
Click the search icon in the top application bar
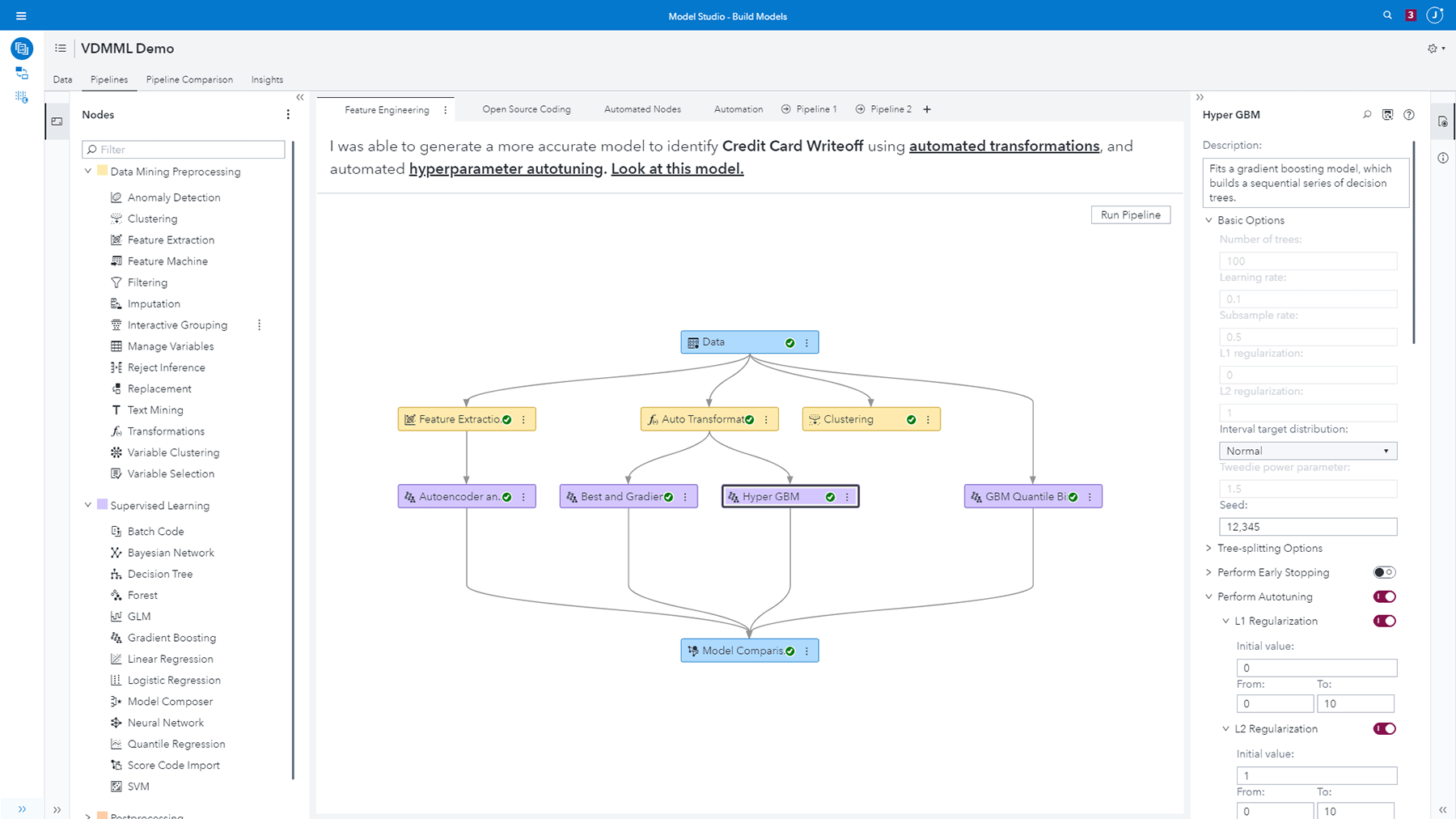click(x=1387, y=15)
